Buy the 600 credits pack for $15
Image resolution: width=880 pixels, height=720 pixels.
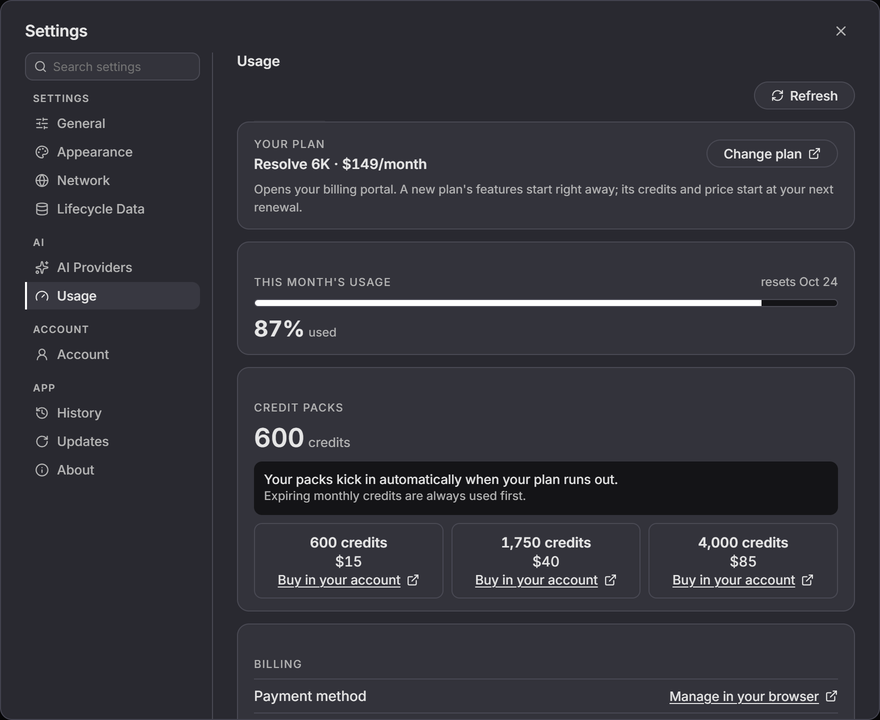[348, 580]
